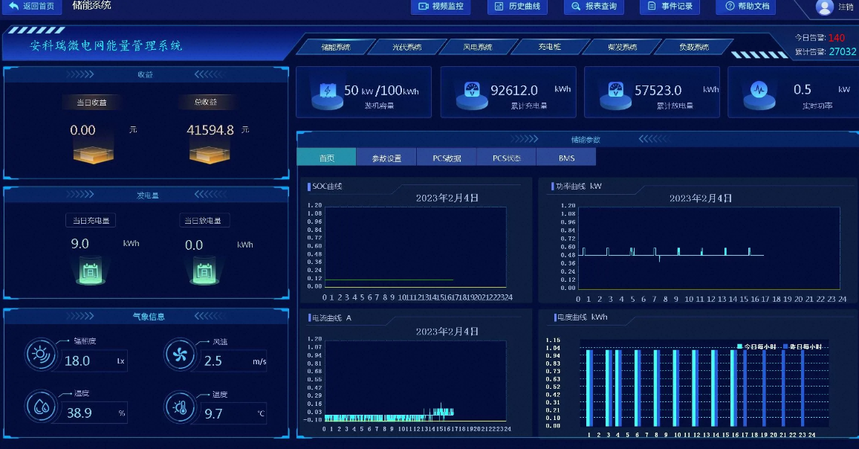Switch to the 负荷系统 tab

[x=694, y=47]
